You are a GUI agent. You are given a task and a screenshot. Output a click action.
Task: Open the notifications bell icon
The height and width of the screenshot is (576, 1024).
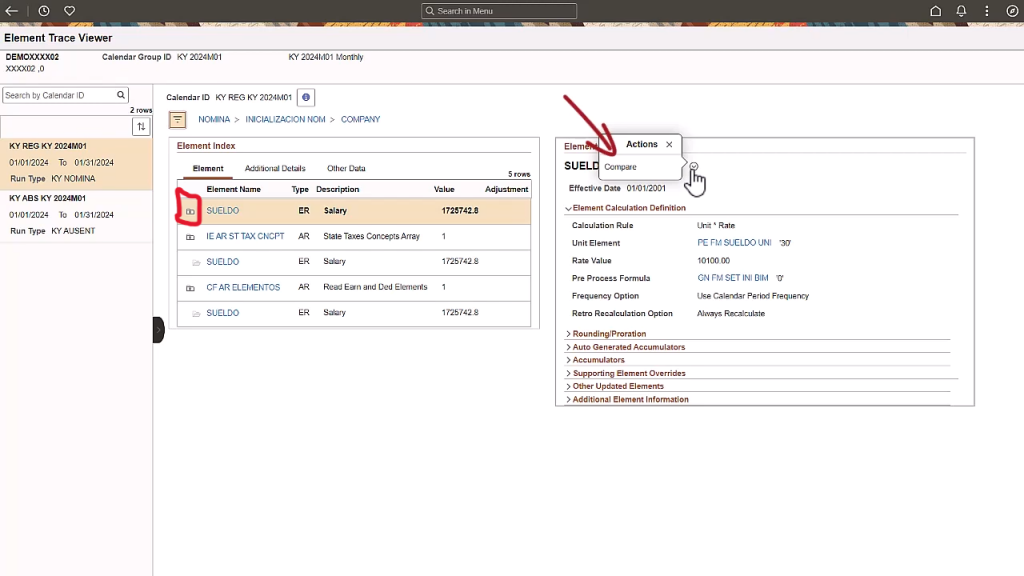click(x=959, y=10)
